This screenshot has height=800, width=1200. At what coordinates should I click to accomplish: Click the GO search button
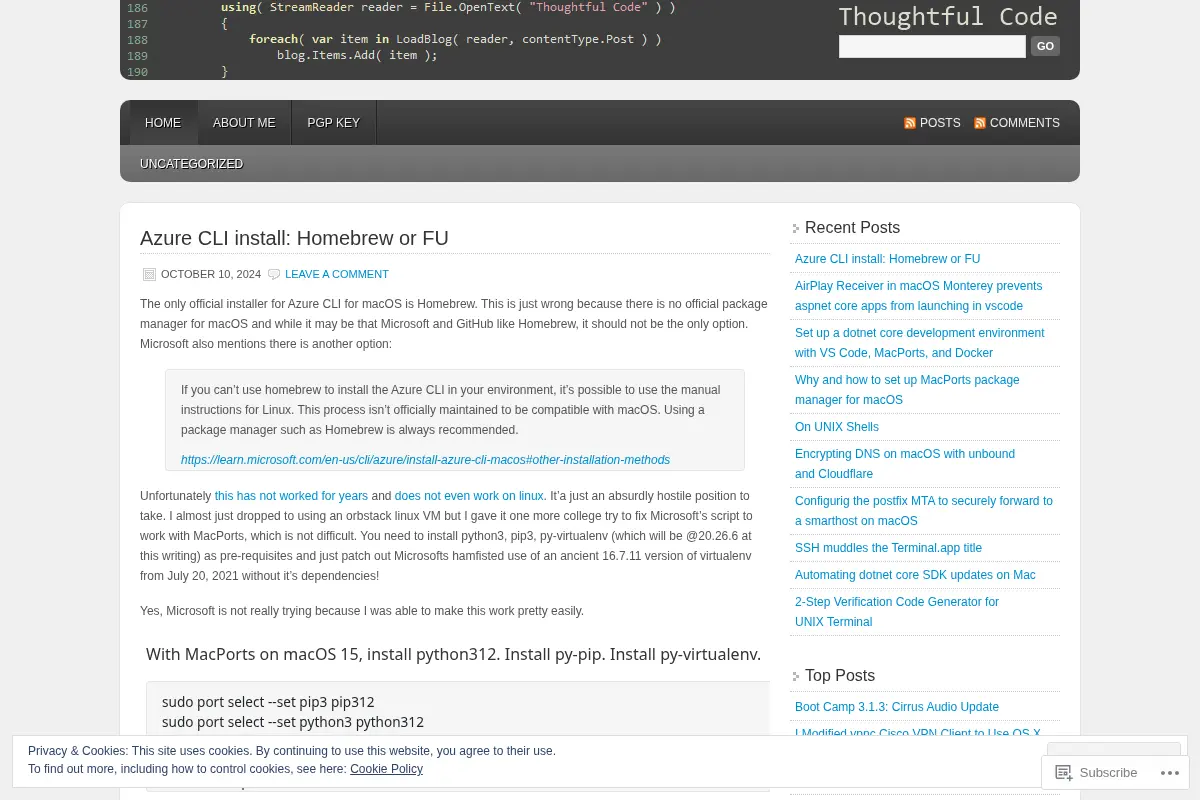coord(1045,46)
